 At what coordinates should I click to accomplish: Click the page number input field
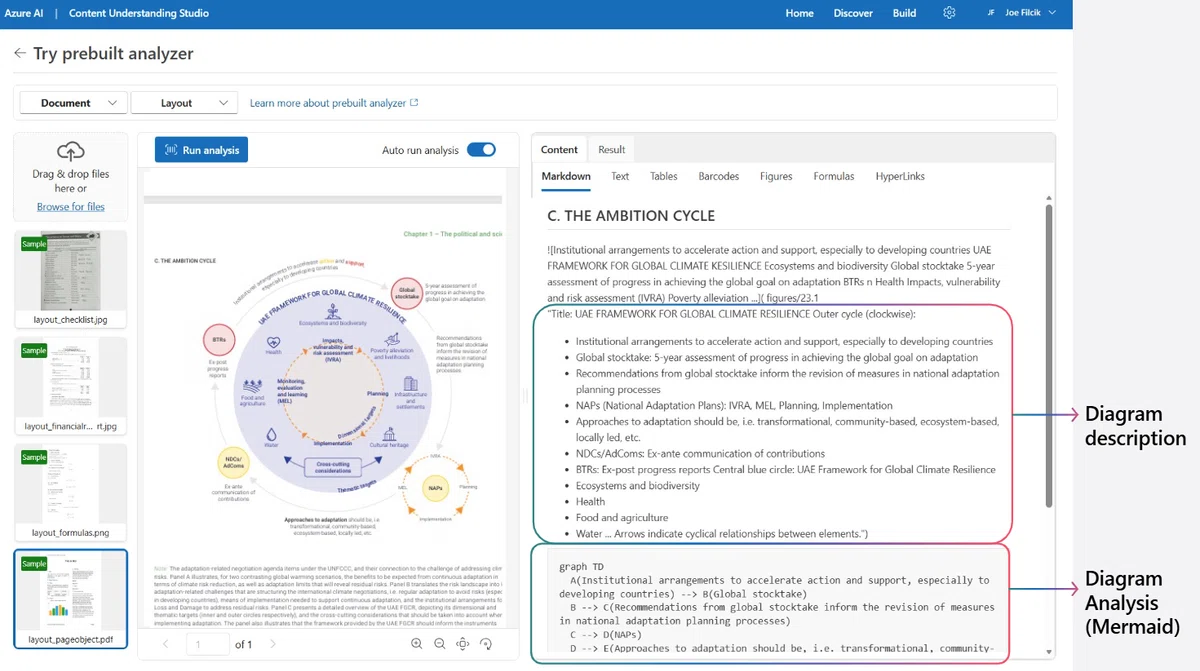click(x=207, y=645)
